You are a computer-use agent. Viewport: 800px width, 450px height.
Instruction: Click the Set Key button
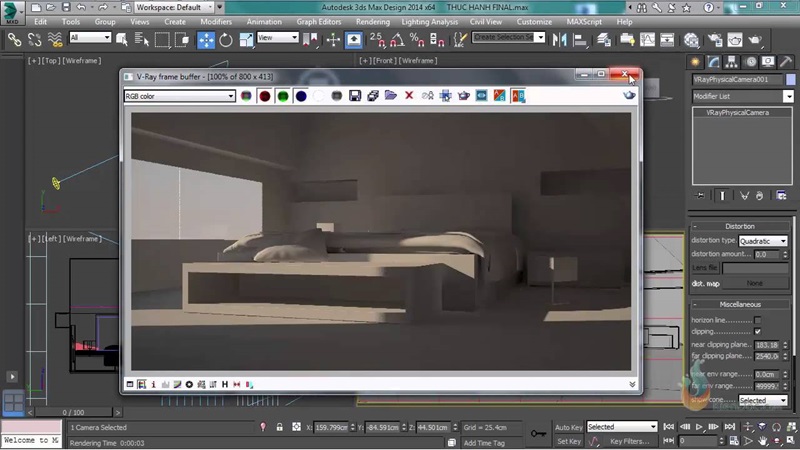coord(568,441)
